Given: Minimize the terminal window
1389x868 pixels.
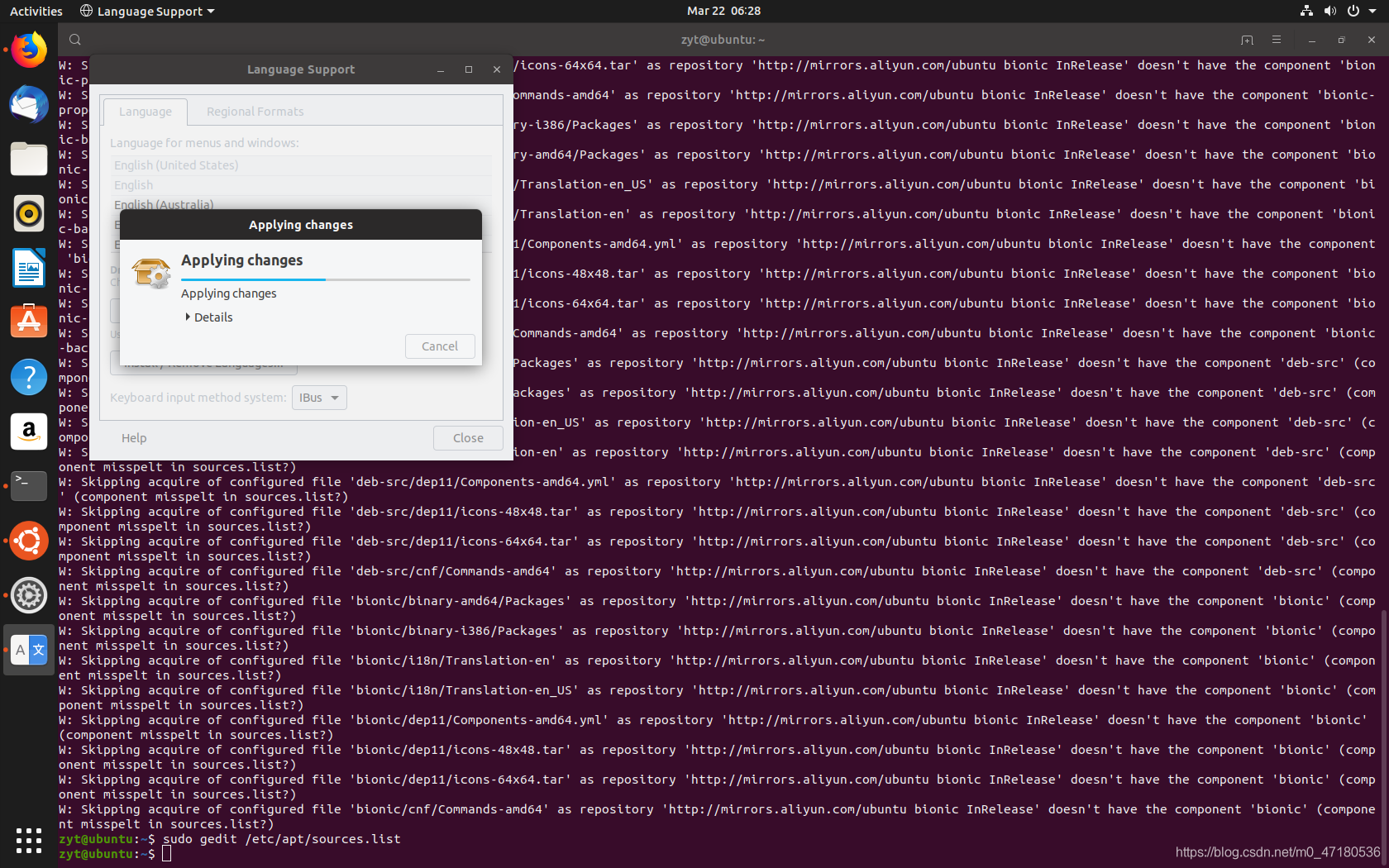Looking at the screenshot, I should point(1312,40).
